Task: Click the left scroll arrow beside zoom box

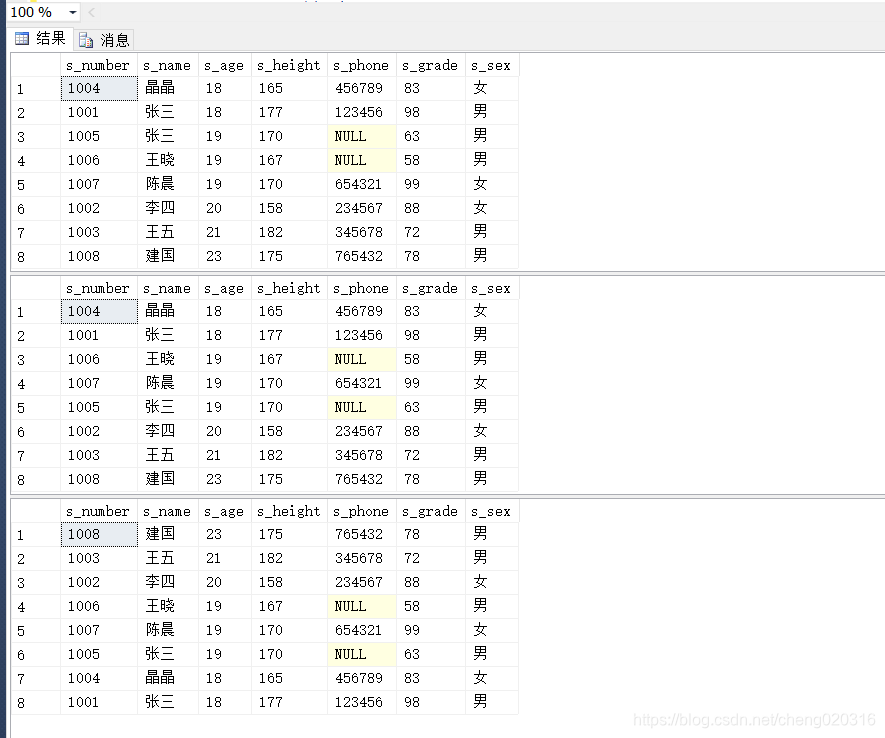Action: click(91, 12)
